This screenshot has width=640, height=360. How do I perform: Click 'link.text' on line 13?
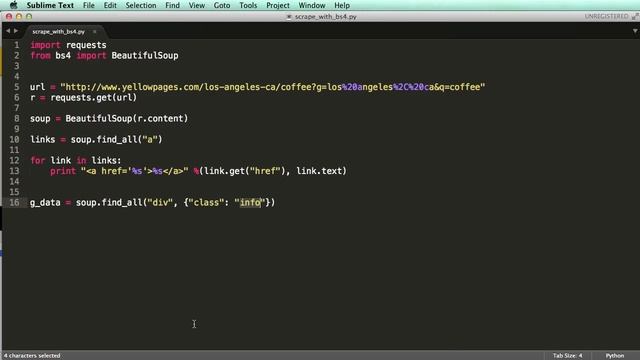click(x=319, y=171)
